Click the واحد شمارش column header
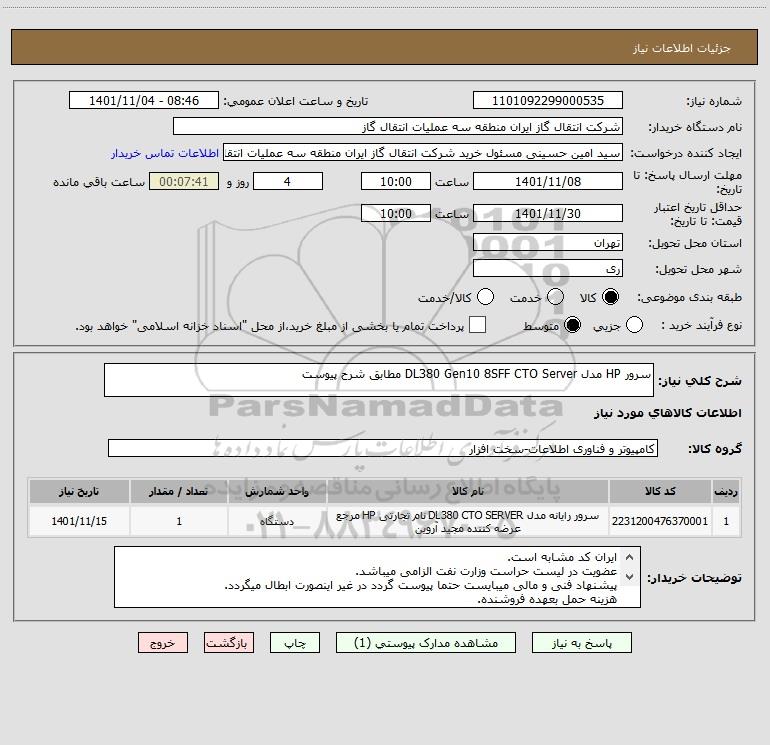 pos(277,491)
